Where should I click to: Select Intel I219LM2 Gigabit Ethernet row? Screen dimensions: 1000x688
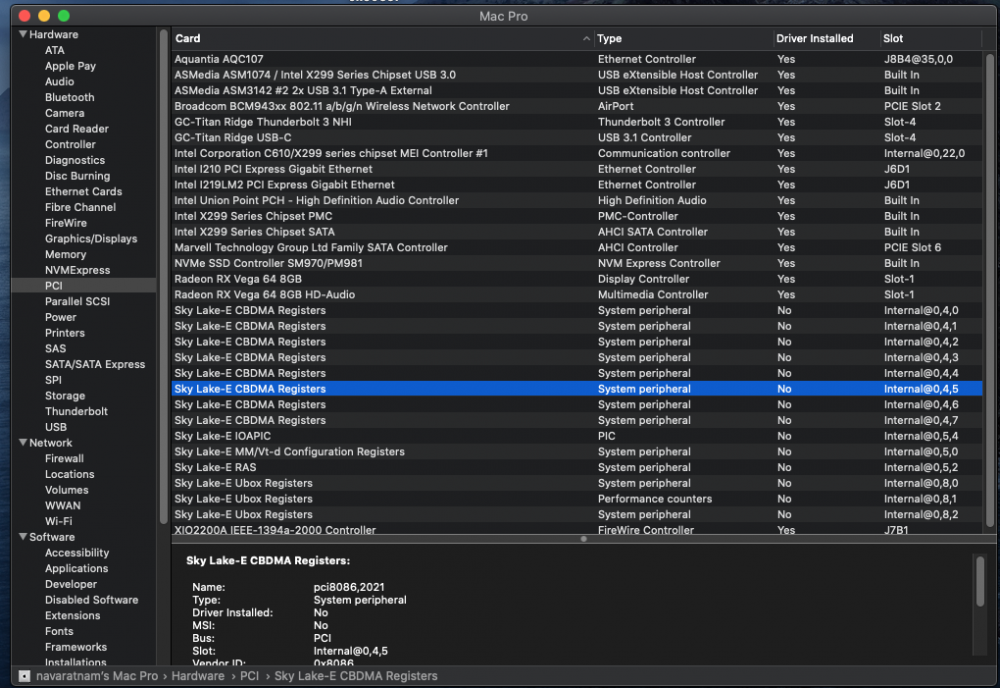click(577, 184)
